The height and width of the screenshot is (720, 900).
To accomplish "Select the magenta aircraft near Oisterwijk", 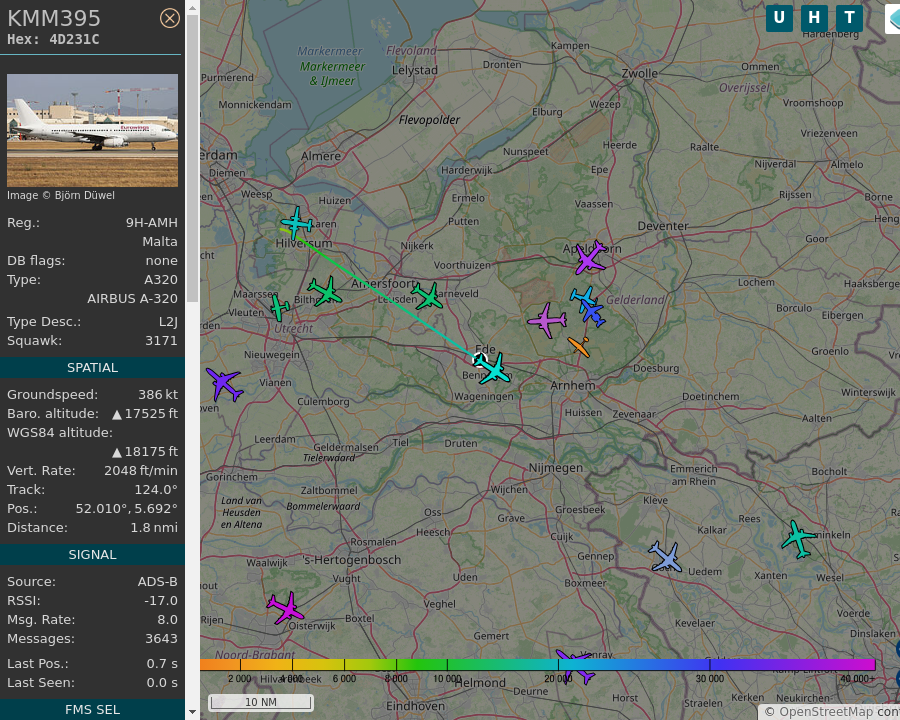I will [285, 607].
